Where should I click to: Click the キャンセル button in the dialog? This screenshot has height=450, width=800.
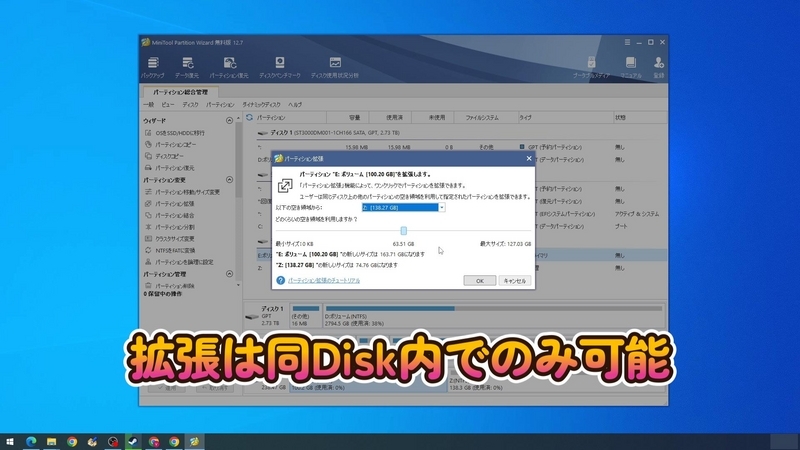tap(515, 281)
